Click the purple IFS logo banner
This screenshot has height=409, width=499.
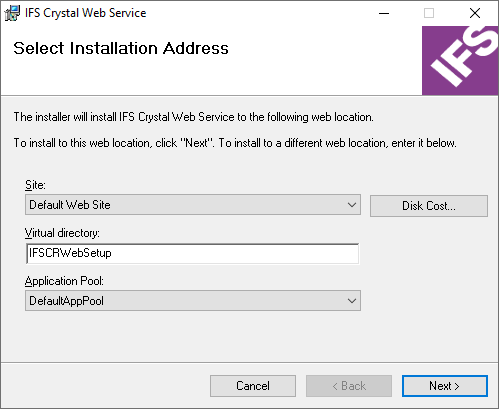coord(460,61)
